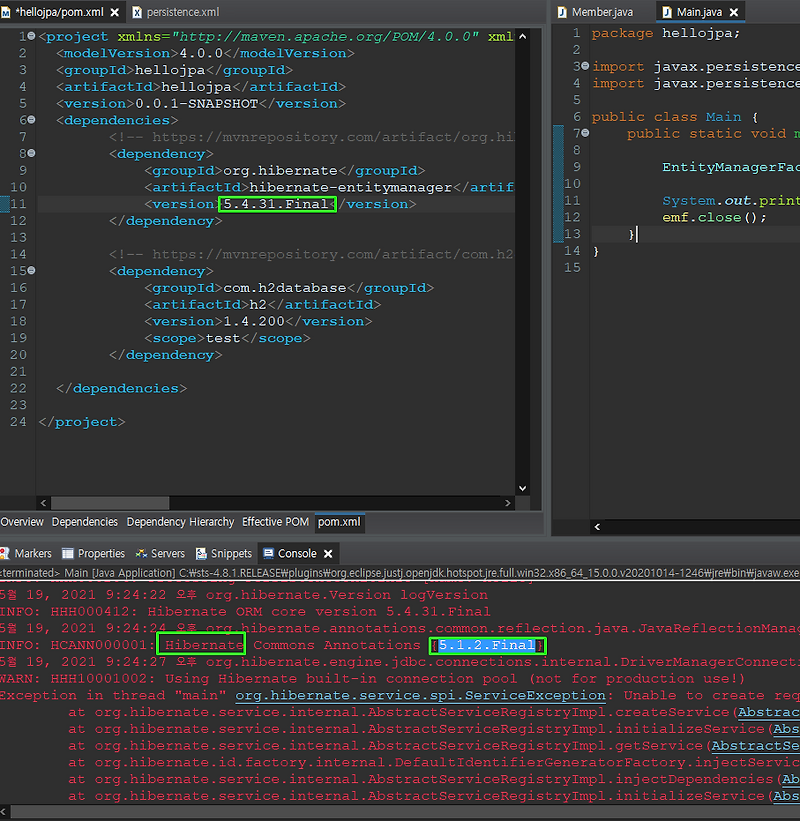The width and height of the screenshot is (800, 821).
Task: Open the Effective POM tab
Action: click(x=275, y=522)
